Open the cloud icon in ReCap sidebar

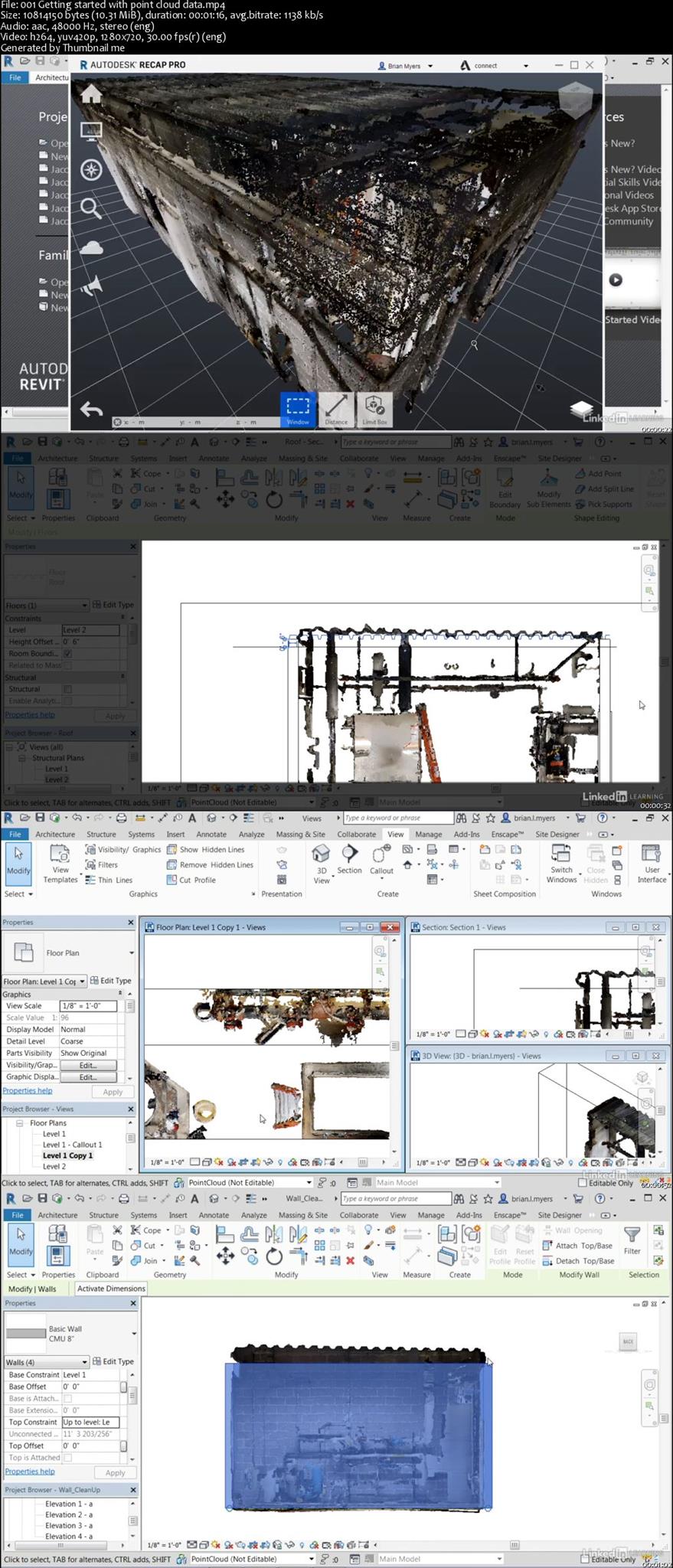(92, 247)
